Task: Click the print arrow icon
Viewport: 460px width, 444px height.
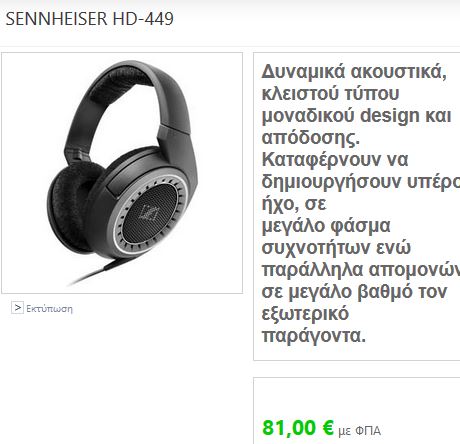Action: tap(17, 307)
